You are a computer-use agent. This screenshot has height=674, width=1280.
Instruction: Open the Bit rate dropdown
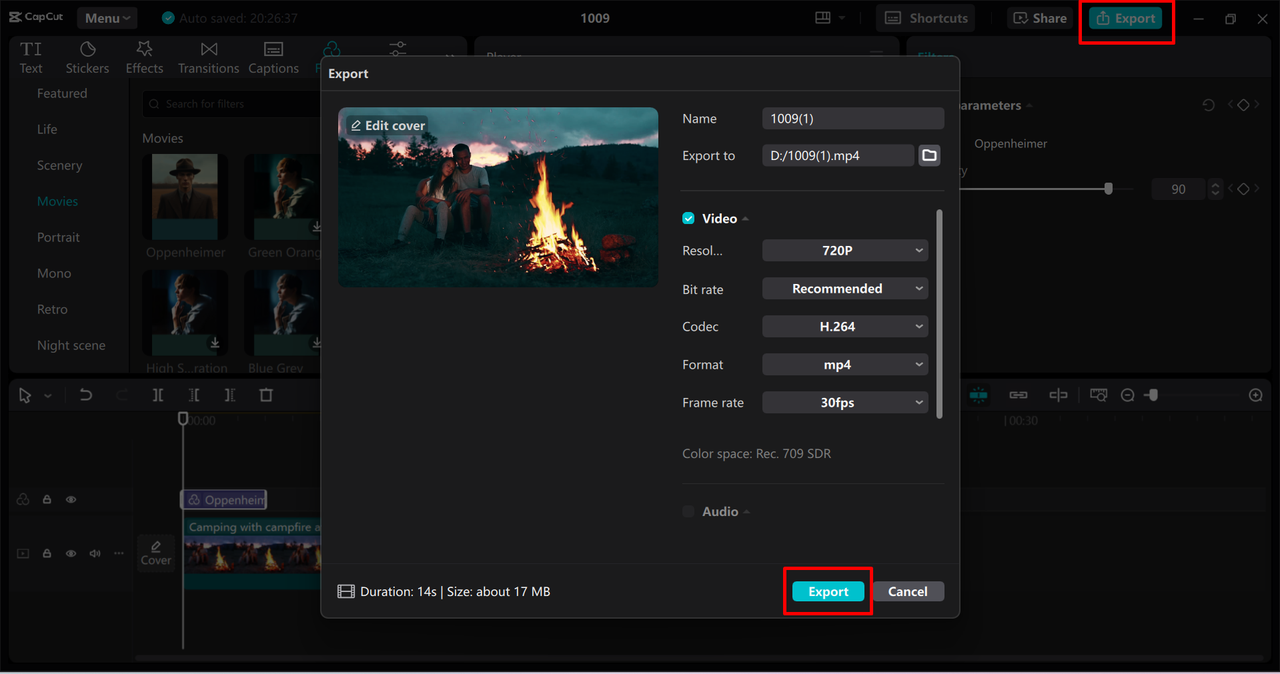(845, 288)
